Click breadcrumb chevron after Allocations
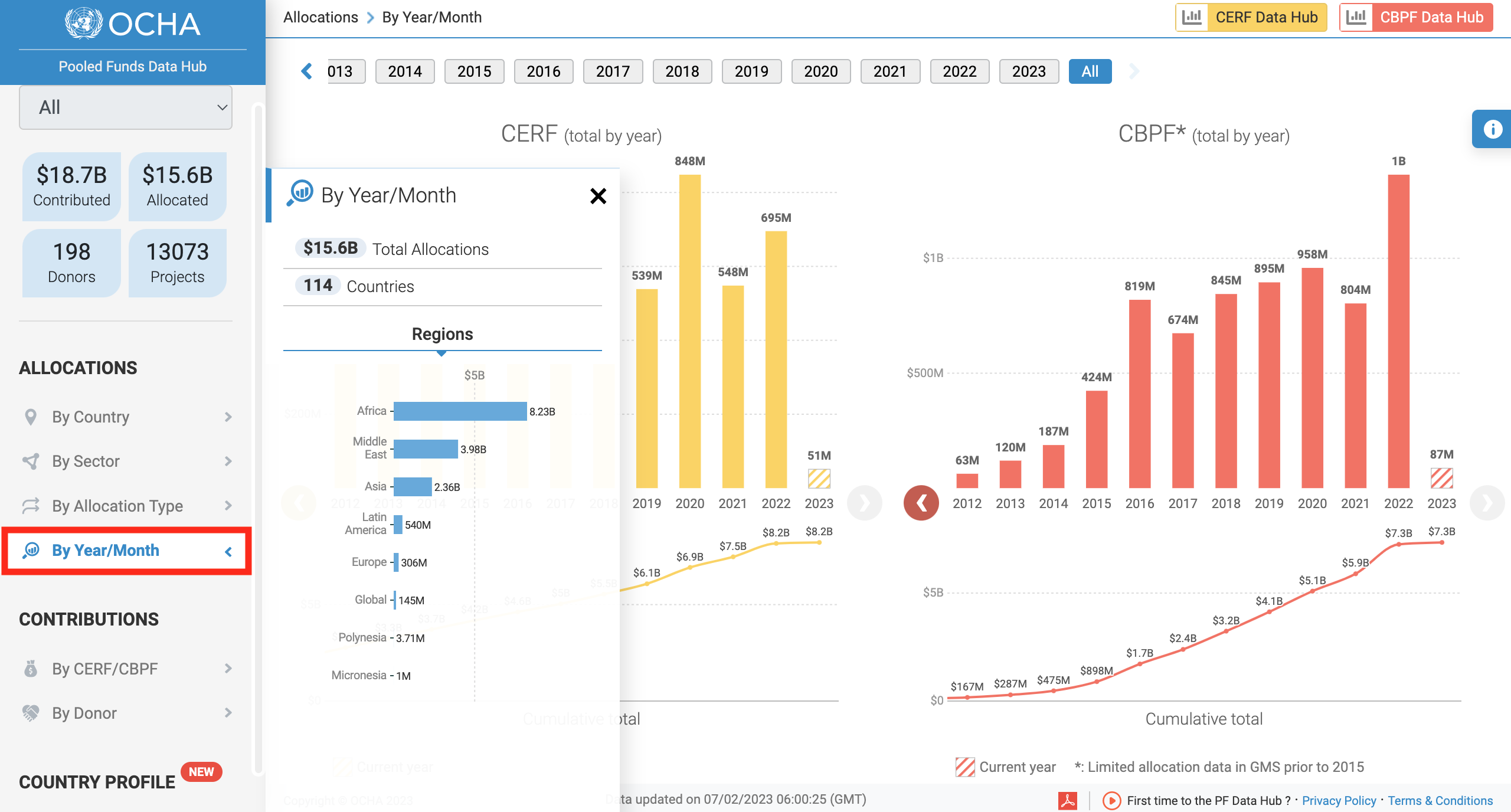This screenshot has height=812, width=1511. [x=371, y=18]
